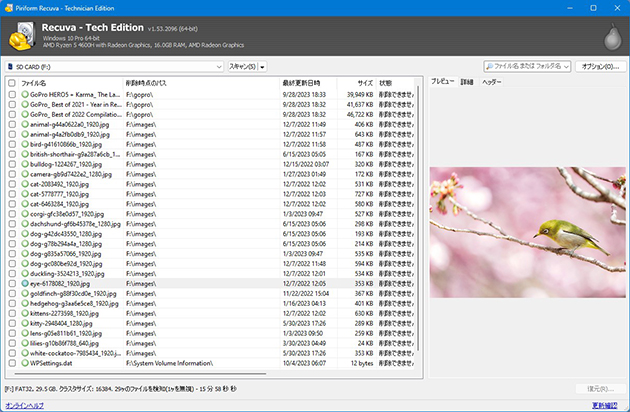This screenshot has height=412, width=630.
Task: Select file dog-g835a57066_1920.jpg
Action: tap(65, 254)
